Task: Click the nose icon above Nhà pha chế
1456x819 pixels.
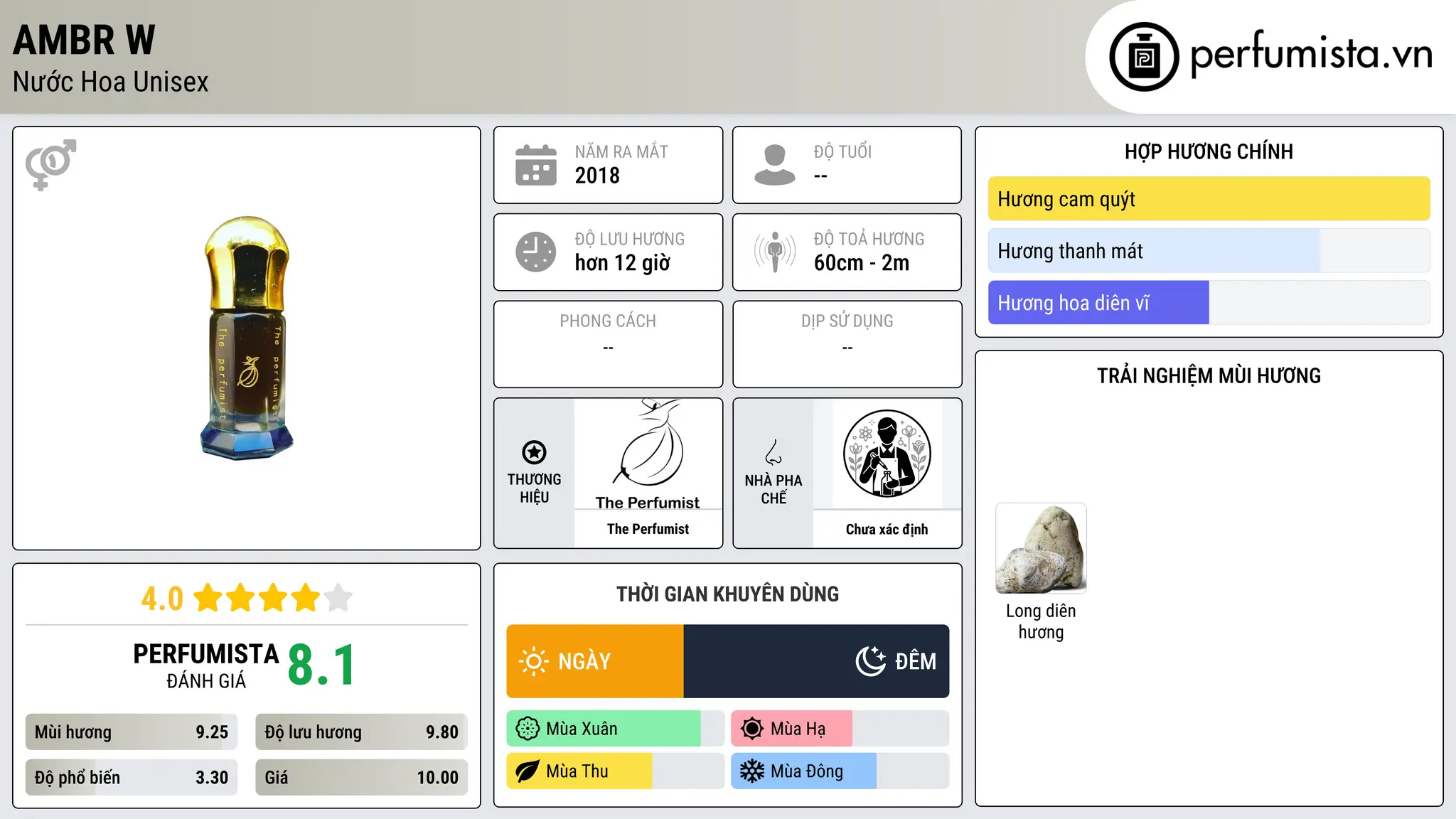Action: pyautogui.click(x=773, y=452)
